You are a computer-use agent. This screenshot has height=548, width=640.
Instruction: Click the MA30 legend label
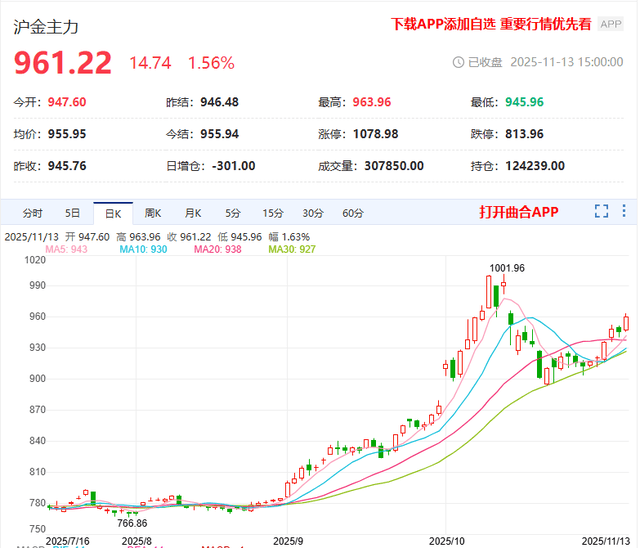[x=291, y=249]
